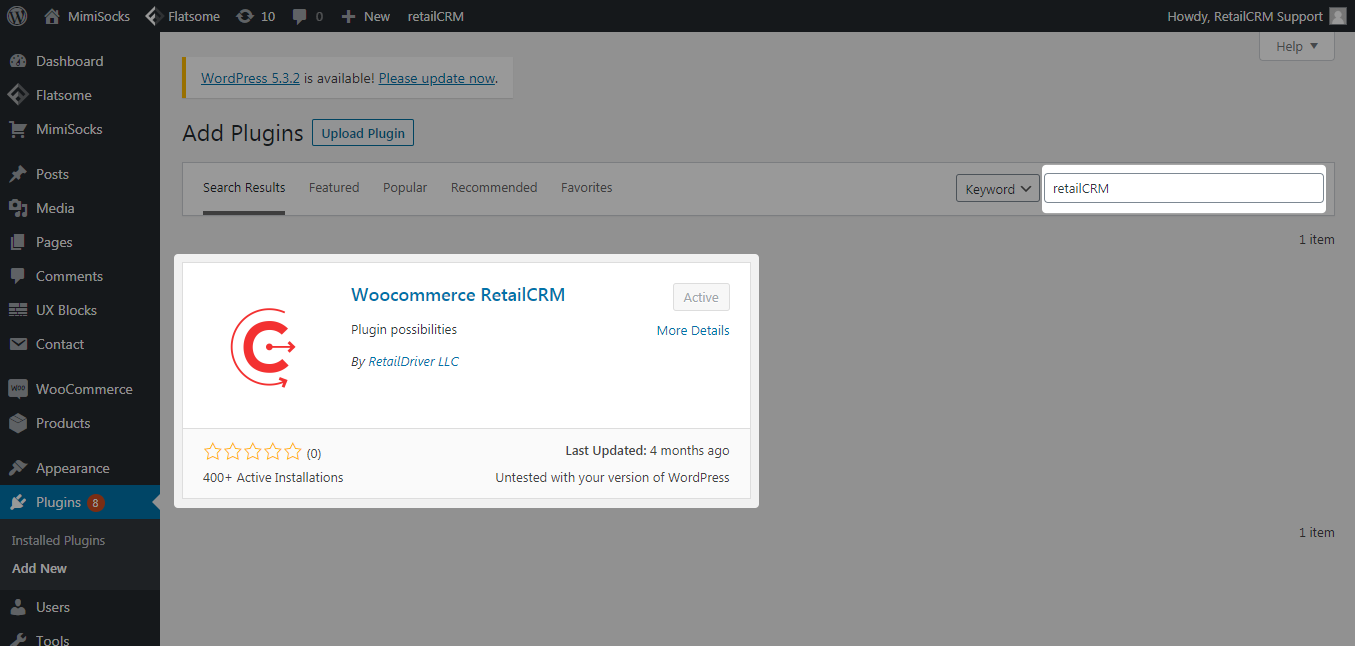Image resolution: width=1355 pixels, height=646 pixels.
Task: Click the plugin star rating
Action: (x=252, y=452)
